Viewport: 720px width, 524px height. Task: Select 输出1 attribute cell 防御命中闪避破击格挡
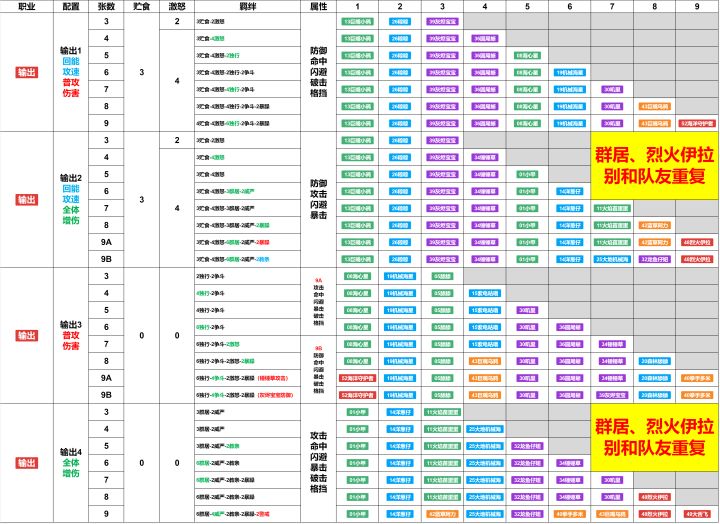pos(319,72)
